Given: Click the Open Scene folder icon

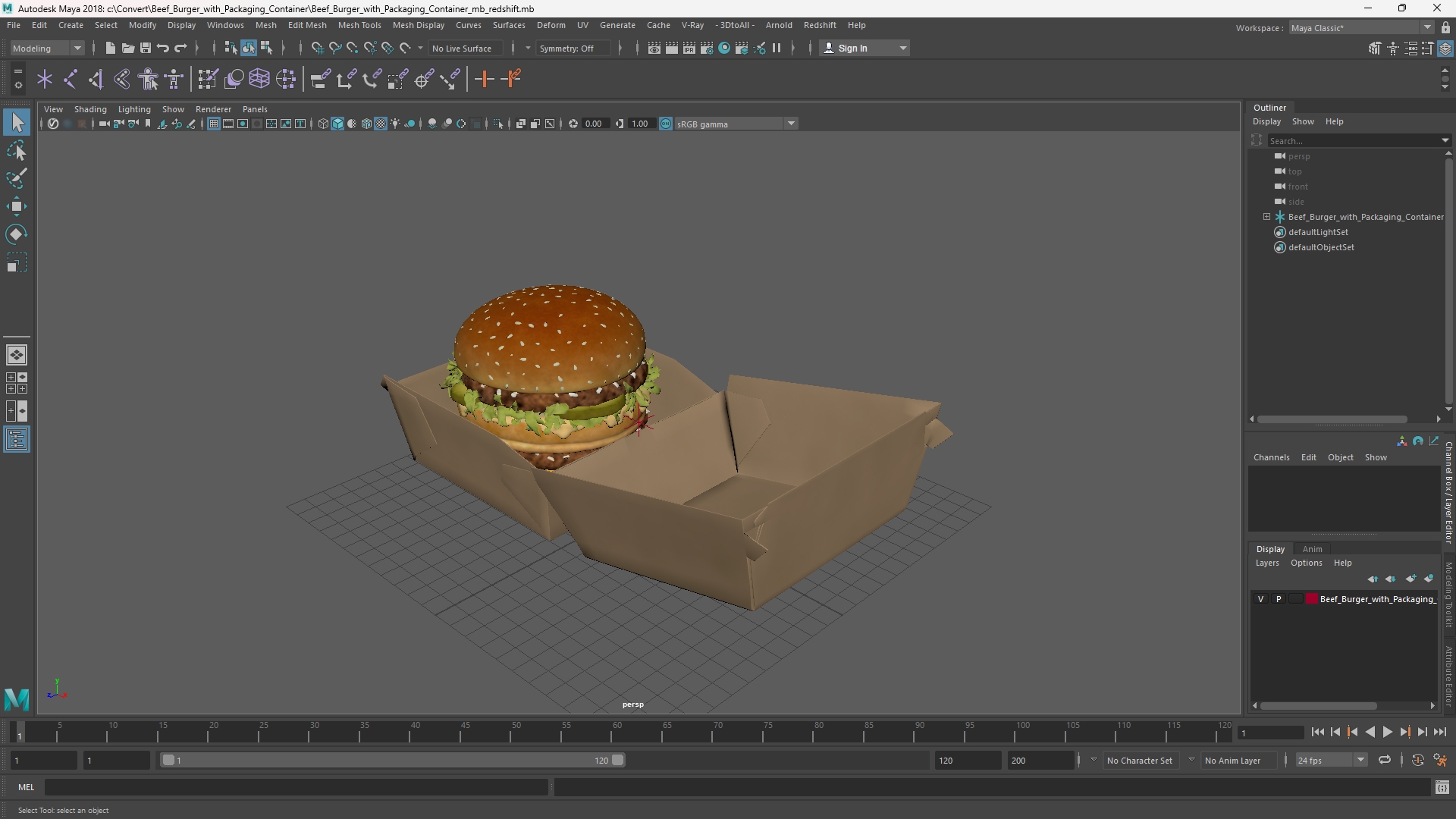Looking at the screenshot, I should (127, 48).
